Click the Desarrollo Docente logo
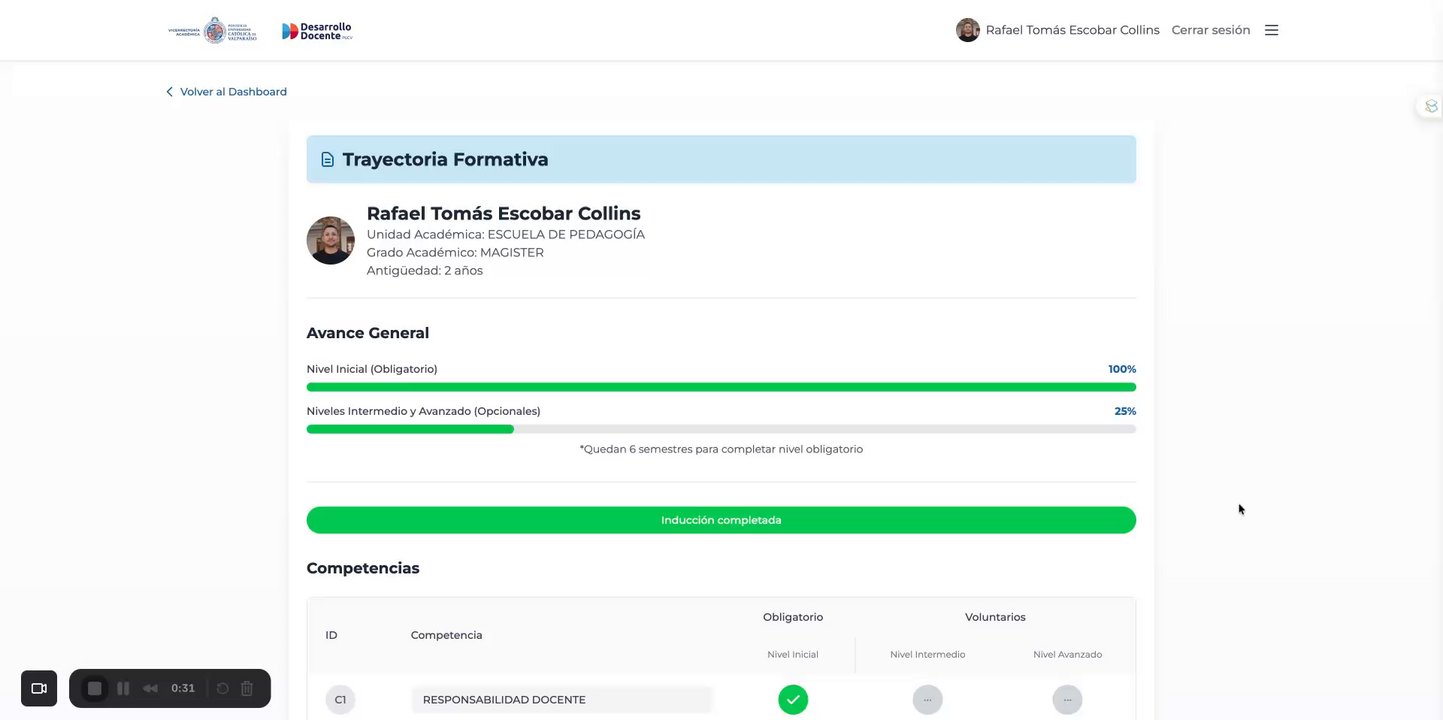Screen dimensions: 1443x720 (x=317, y=31)
